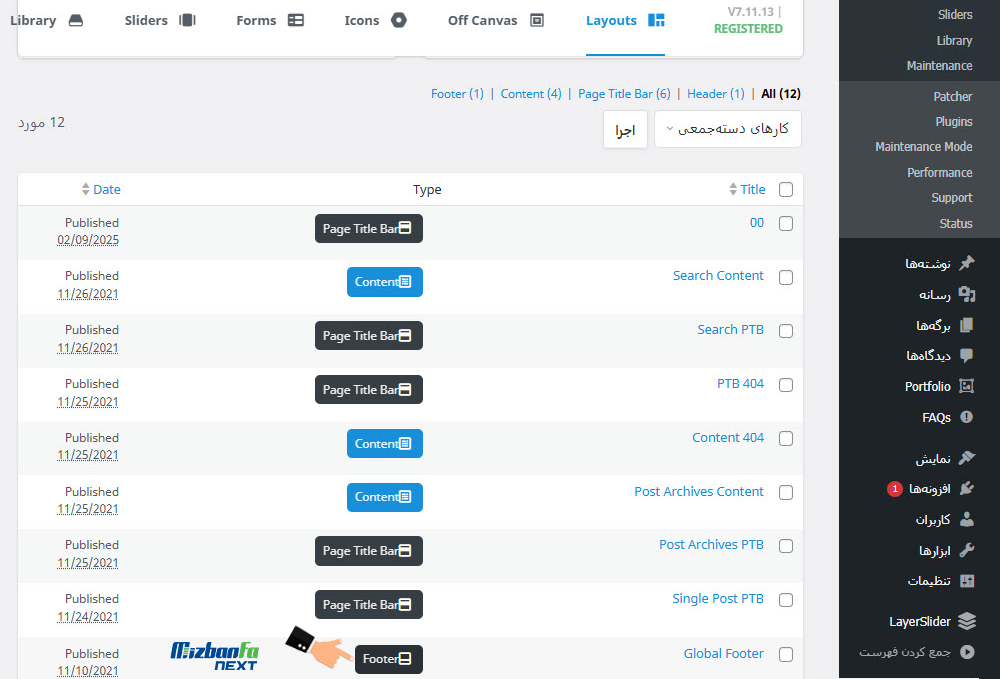The width and height of the screenshot is (1000, 679).
Task: Check the PTB 404 row checkbox
Action: point(786,385)
